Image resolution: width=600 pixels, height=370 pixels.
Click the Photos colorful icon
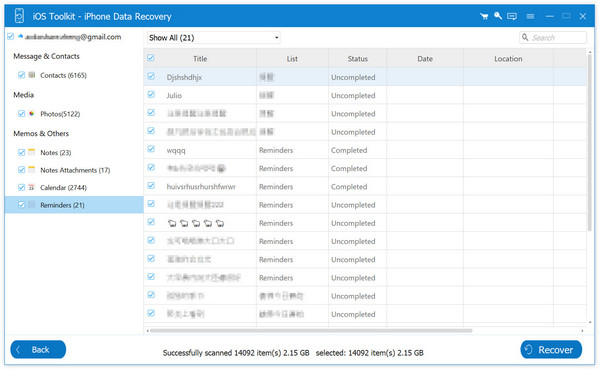pos(32,113)
